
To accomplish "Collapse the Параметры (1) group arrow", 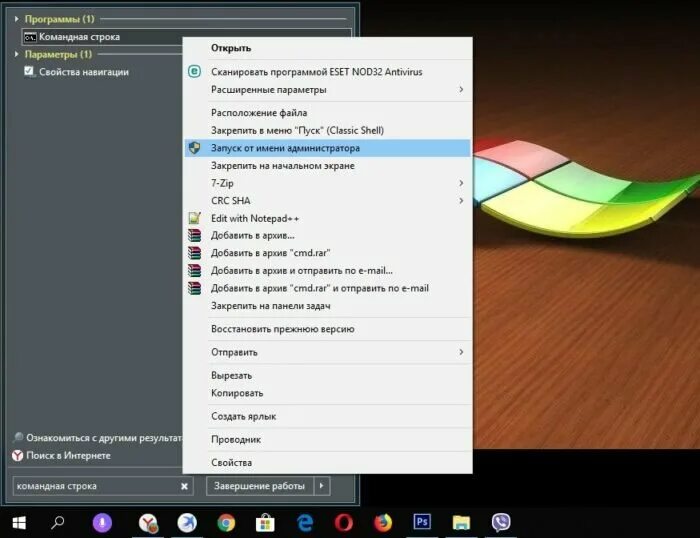I will 17,54.
